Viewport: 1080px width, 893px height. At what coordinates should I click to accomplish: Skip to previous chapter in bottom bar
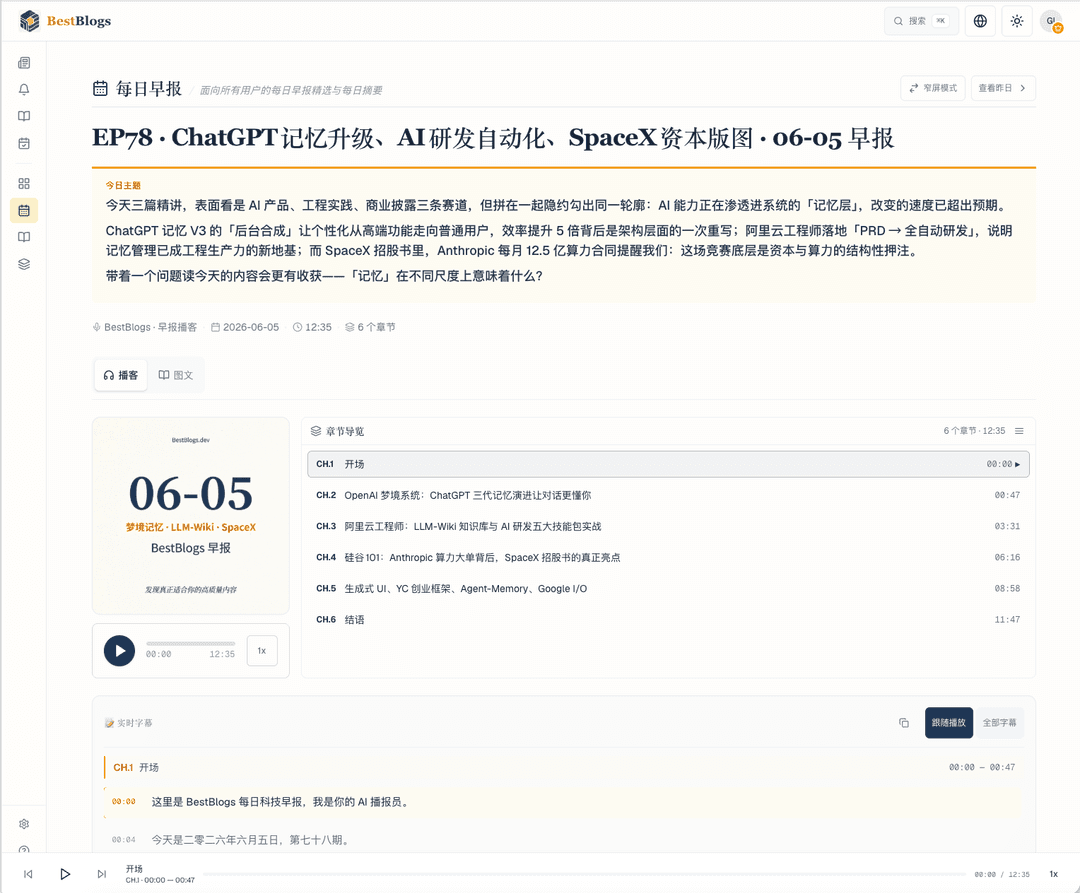pyautogui.click(x=28, y=874)
